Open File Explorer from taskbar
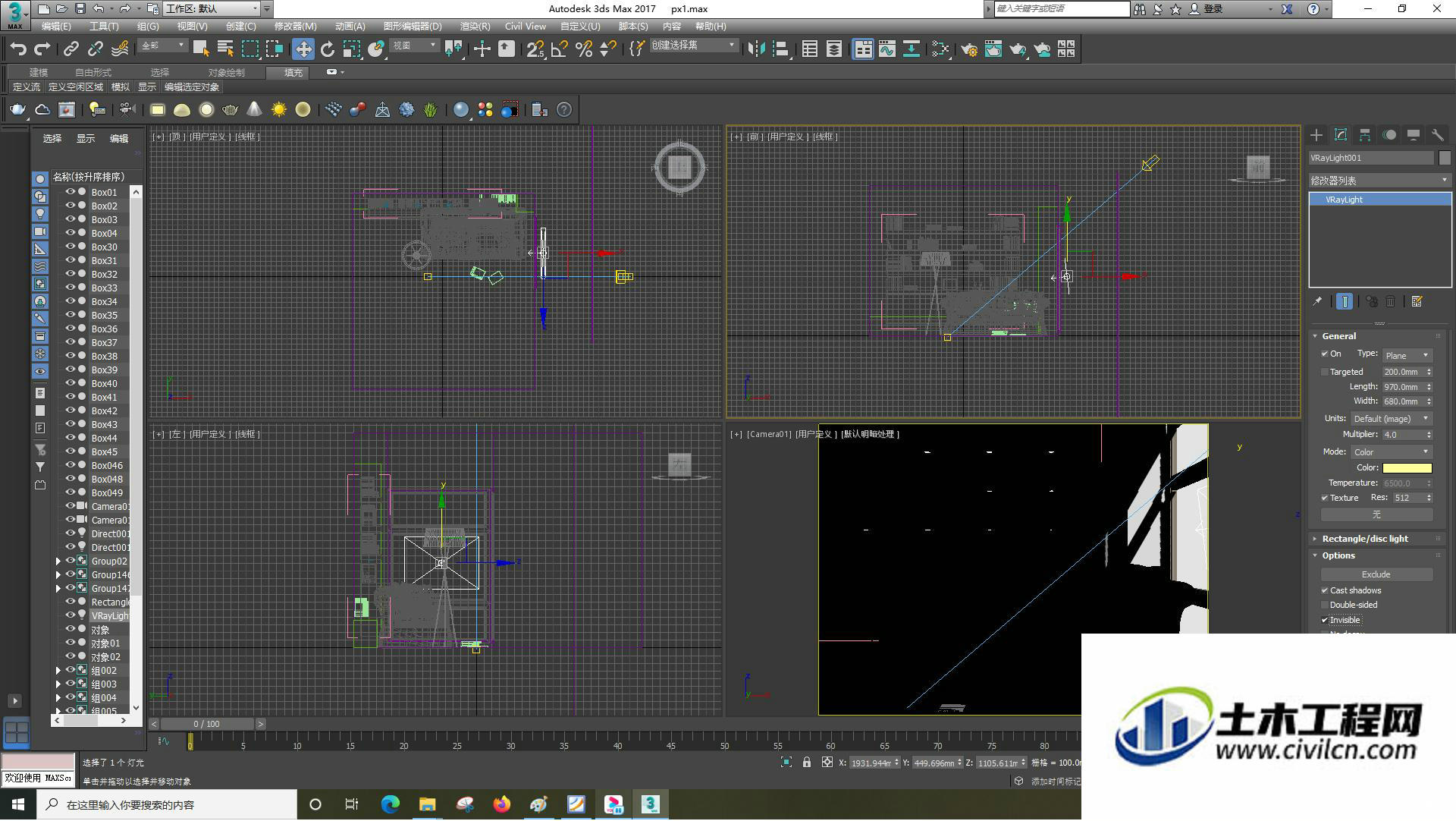Viewport: 1456px width, 821px height. [428, 804]
